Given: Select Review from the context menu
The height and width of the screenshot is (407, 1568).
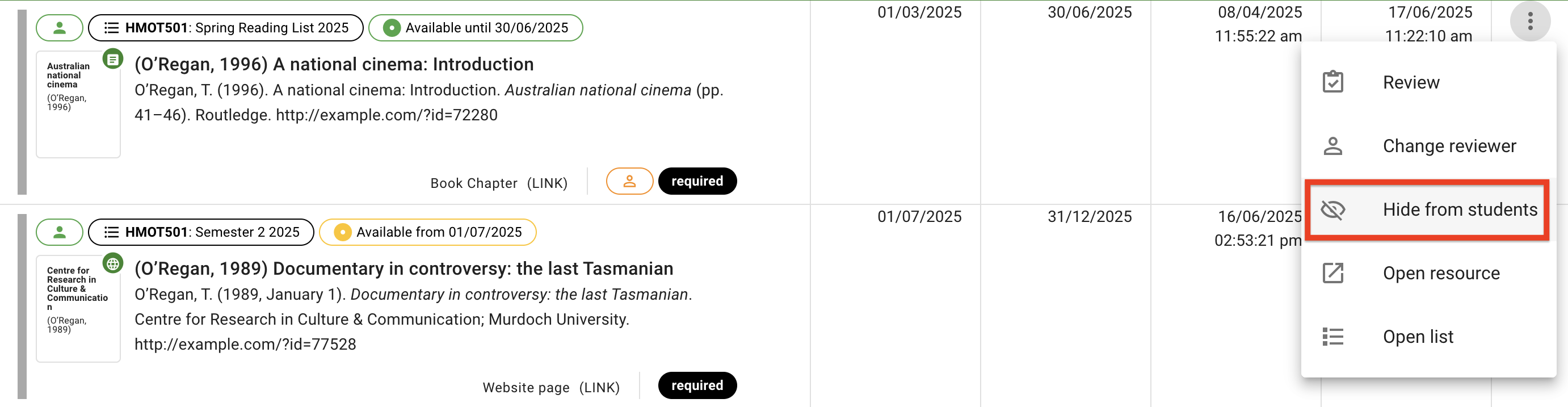Looking at the screenshot, I should [x=1411, y=81].
